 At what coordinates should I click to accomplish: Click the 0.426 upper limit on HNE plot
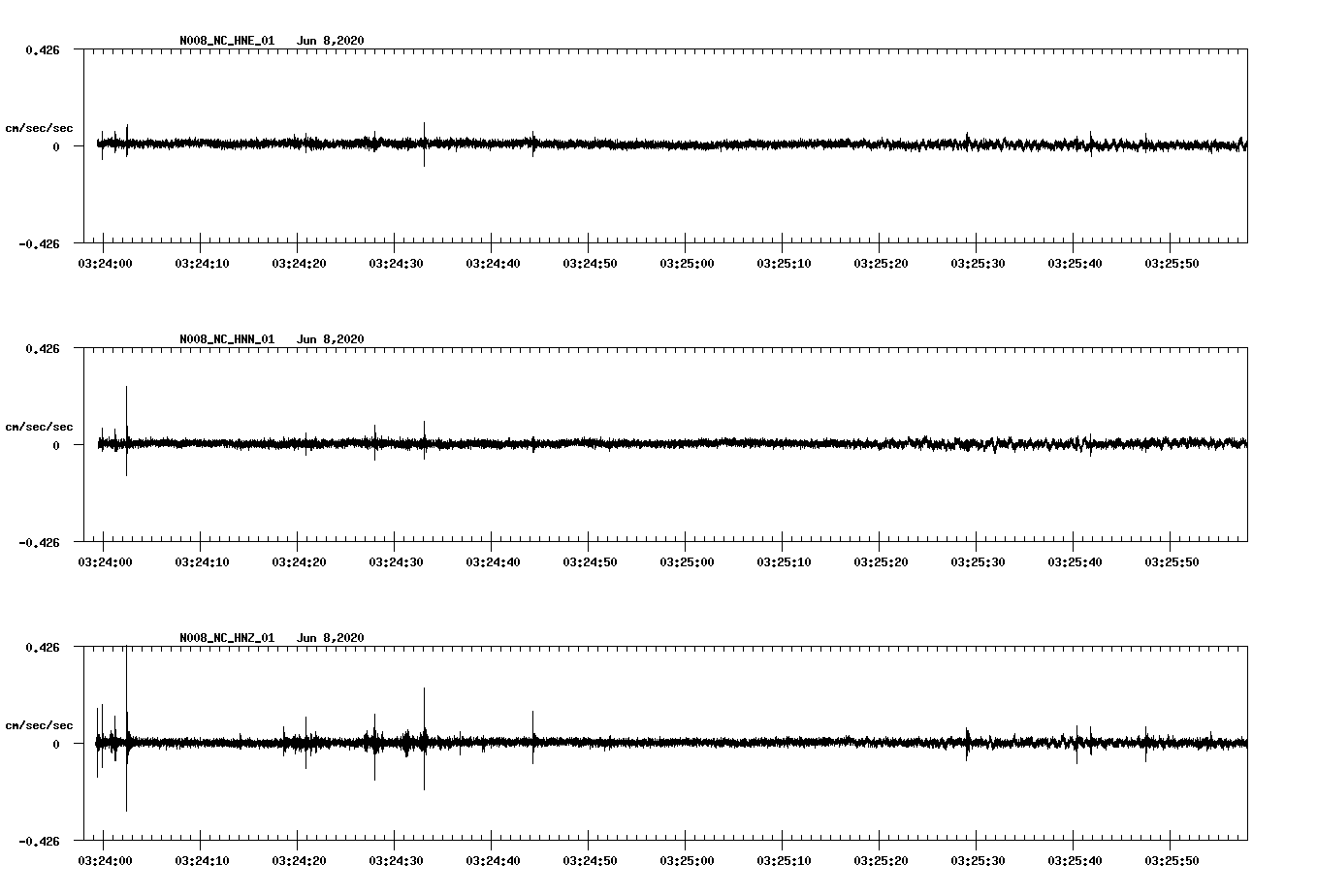43,49
